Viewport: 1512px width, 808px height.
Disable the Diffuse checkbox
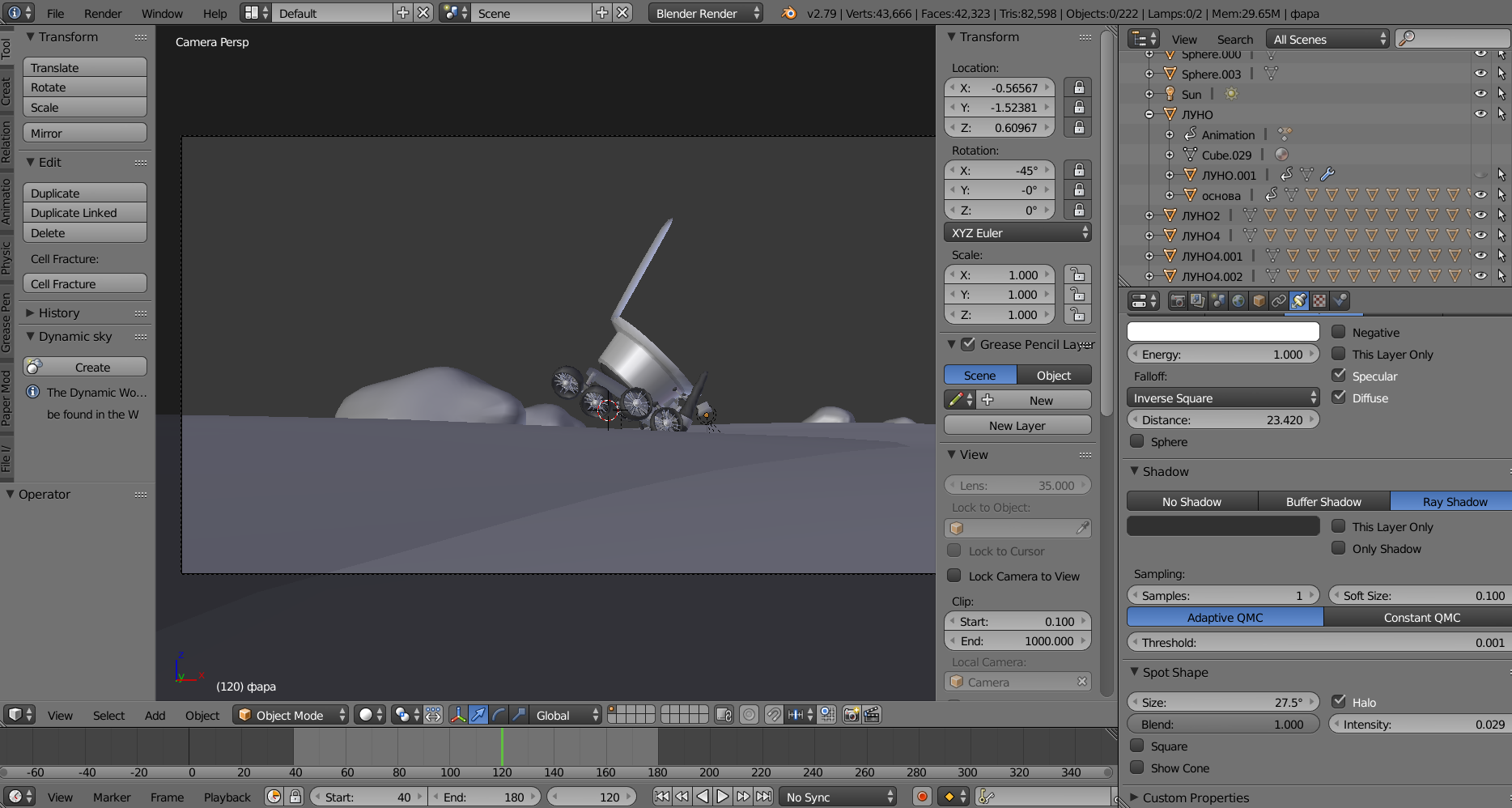coord(1339,398)
